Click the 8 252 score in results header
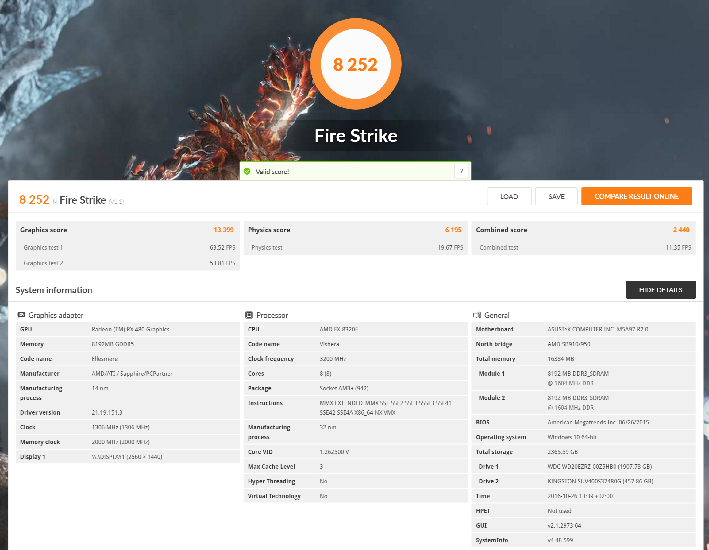The image size is (709, 550). 34,199
